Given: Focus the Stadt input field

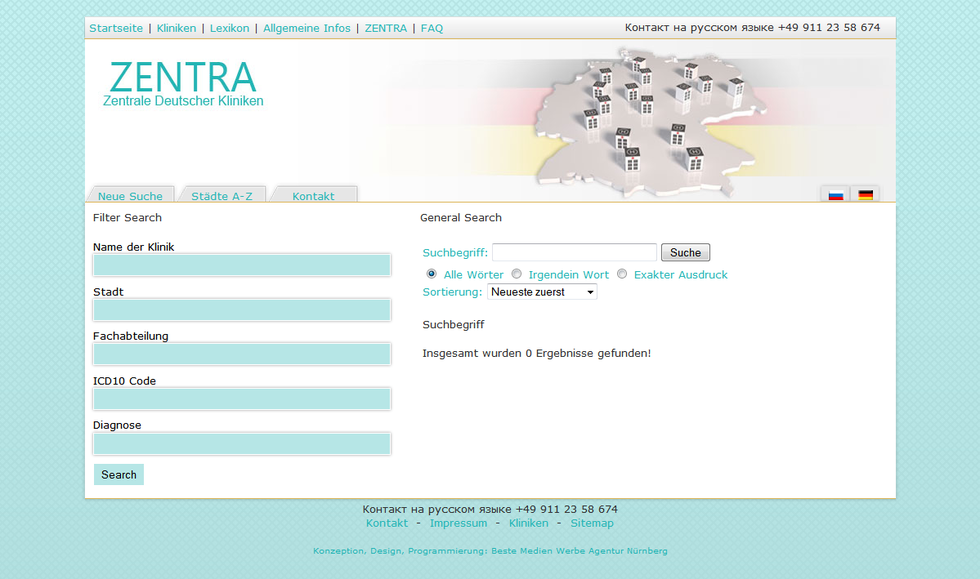Looking at the screenshot, I should tap(242, 310).
